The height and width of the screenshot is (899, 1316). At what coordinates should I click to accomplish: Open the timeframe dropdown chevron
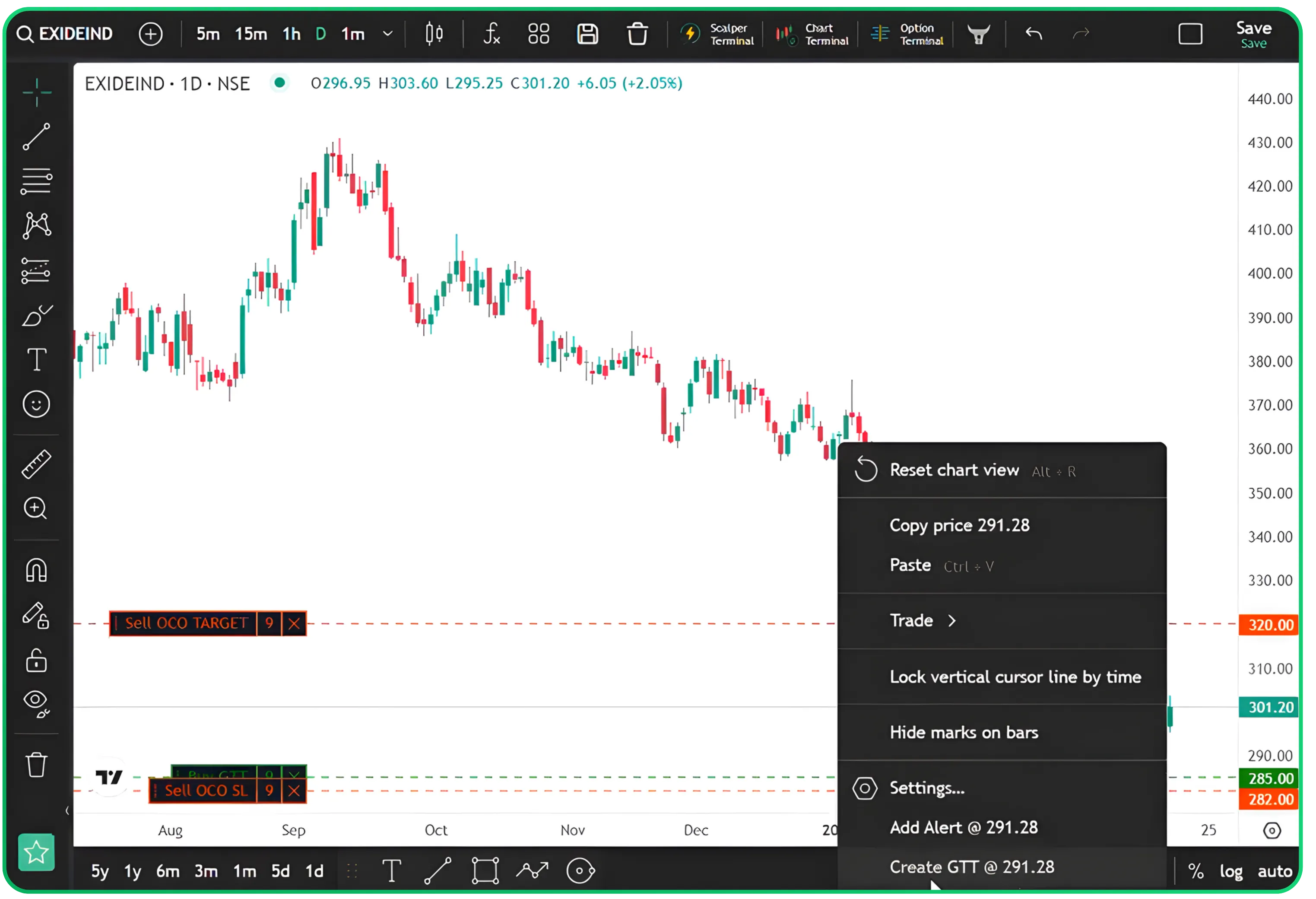387,34
